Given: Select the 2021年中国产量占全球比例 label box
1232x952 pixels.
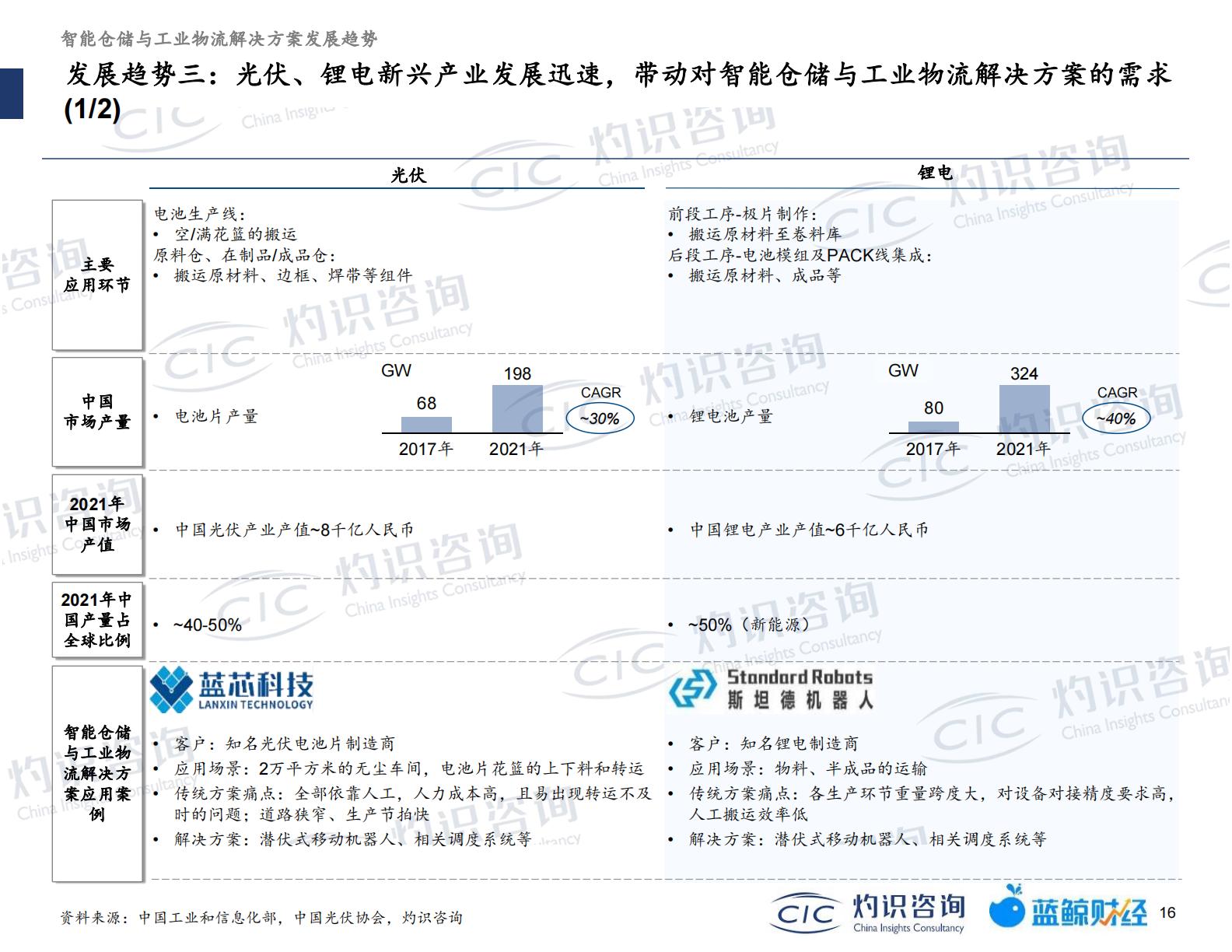Looking at the screenshot, I should point(97,620).
